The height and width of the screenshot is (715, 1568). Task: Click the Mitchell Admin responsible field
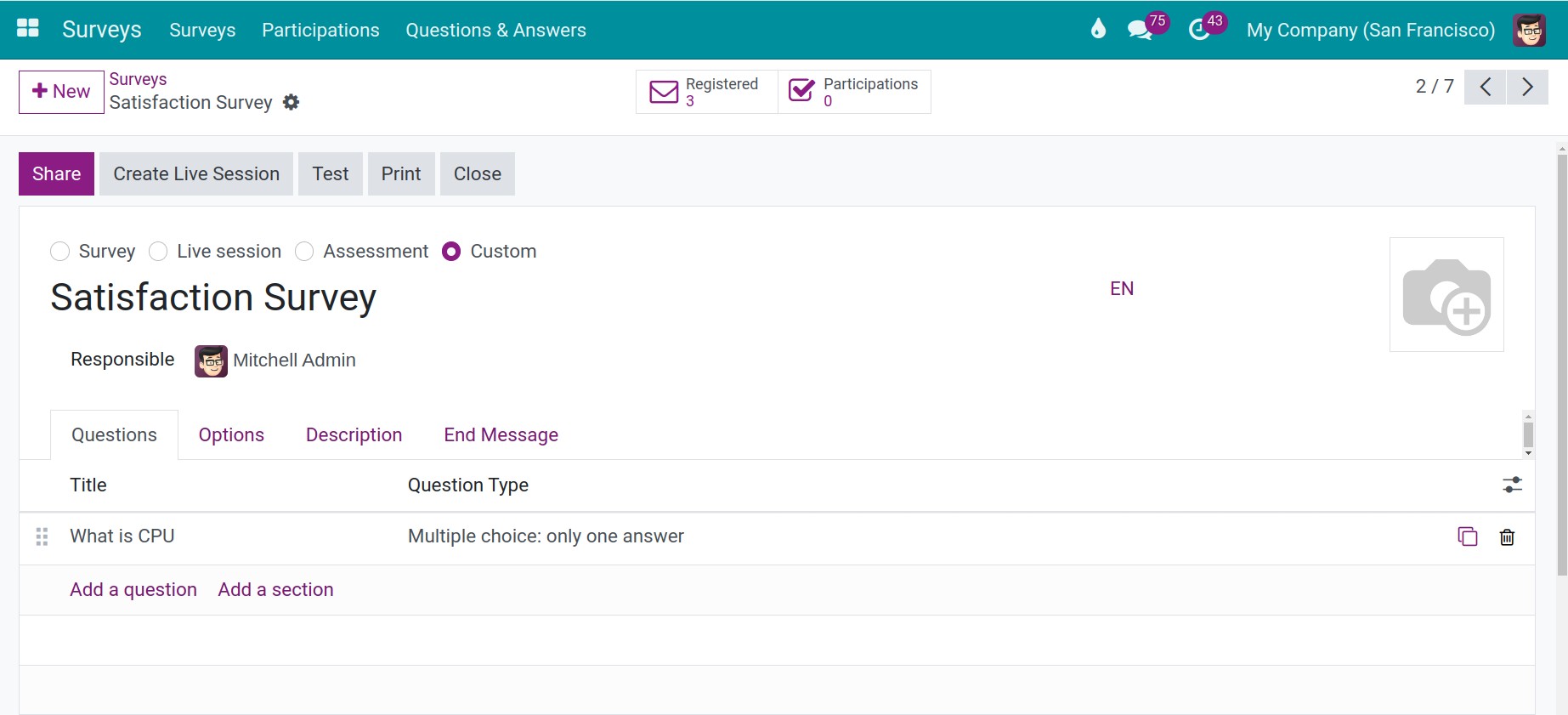coord(294,360)
